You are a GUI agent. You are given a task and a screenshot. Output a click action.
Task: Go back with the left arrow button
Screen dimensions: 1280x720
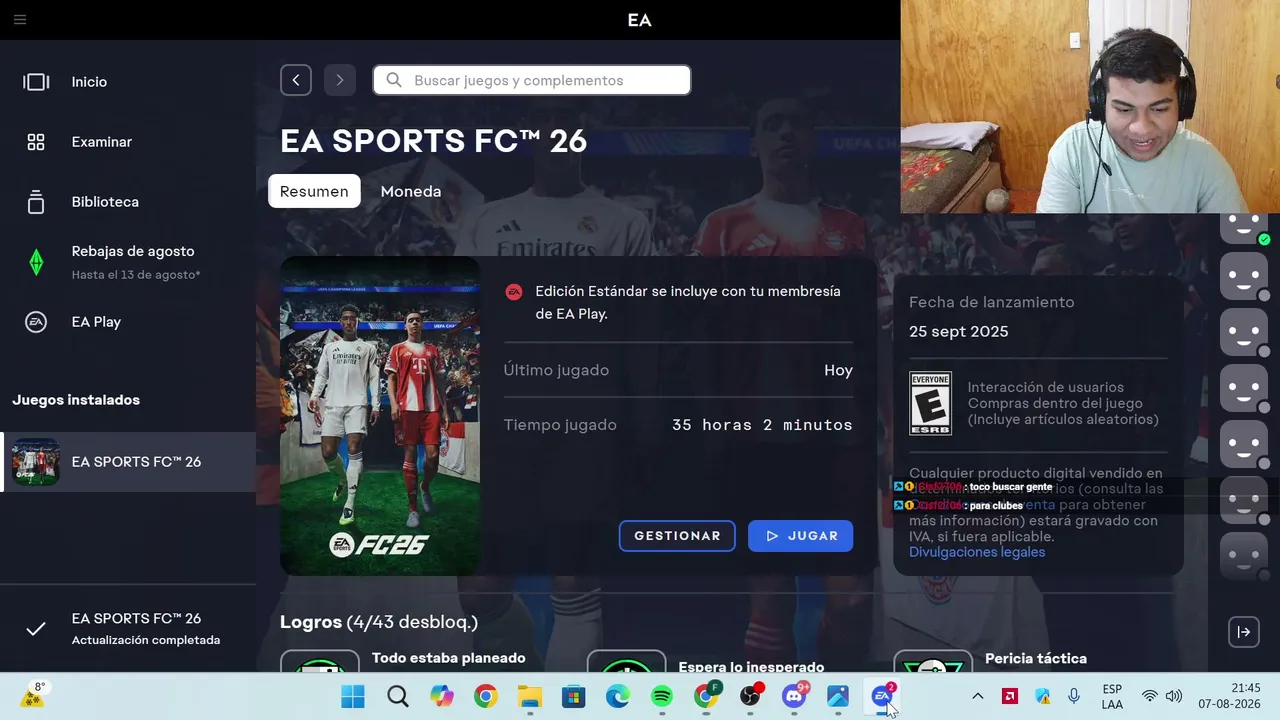296,80
